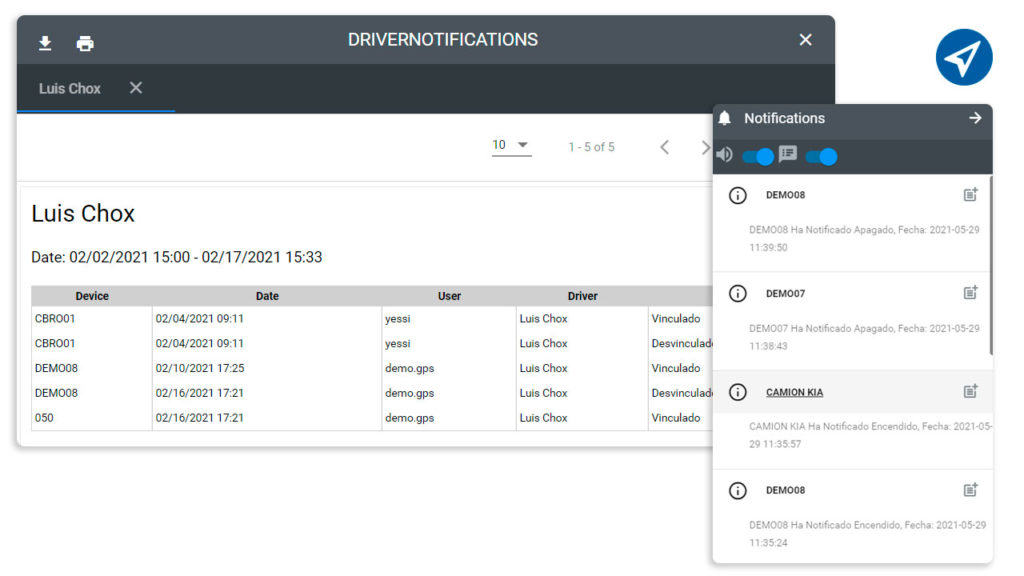The image size is (1024, 576).
Task: Click the notifications panel scrollbar
Action: [991, 265]
